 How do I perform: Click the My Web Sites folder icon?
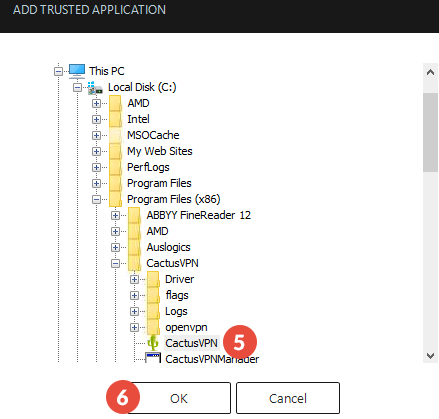point(115,151)
